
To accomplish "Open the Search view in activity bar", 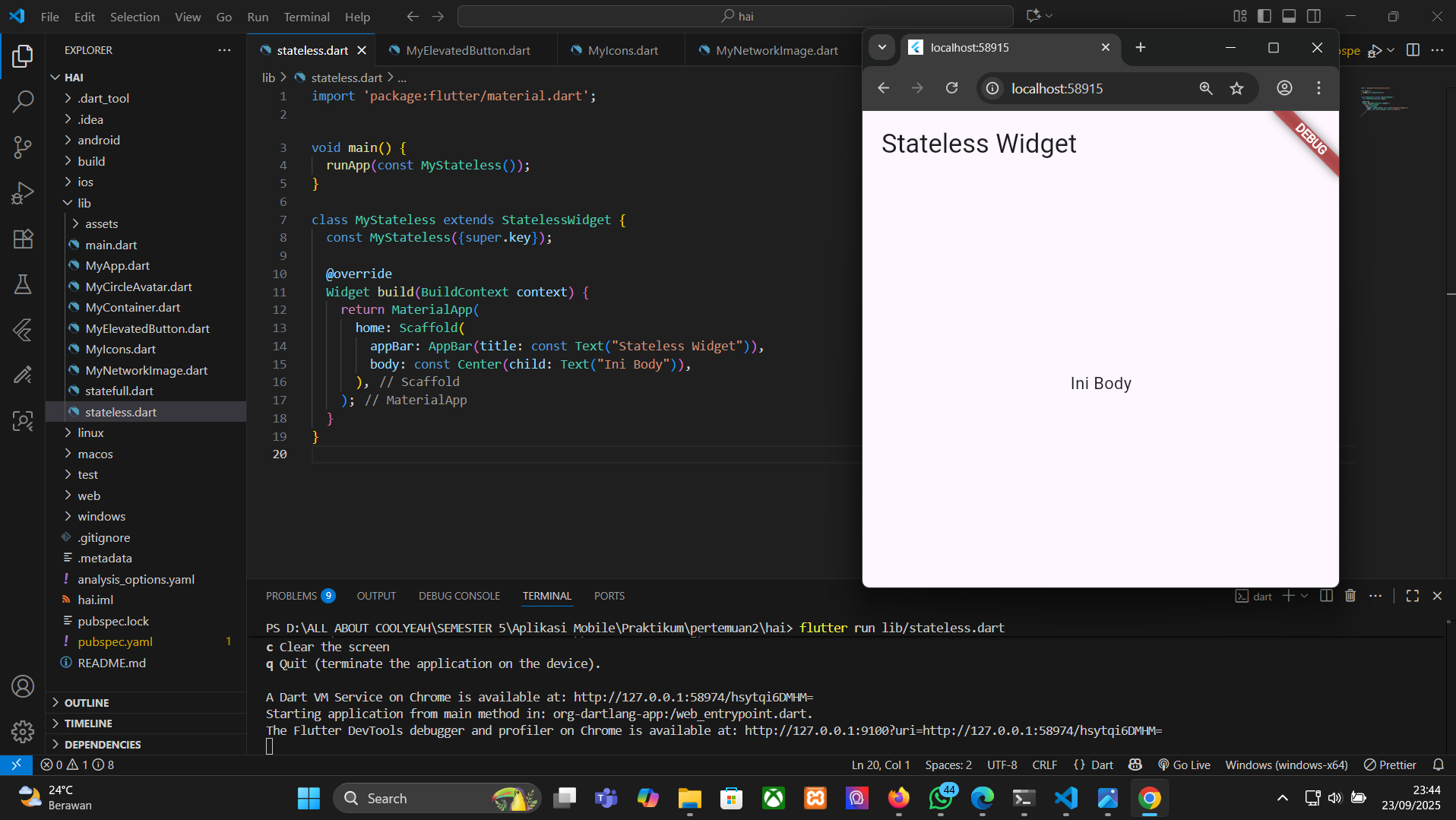I will coord(23,101).
